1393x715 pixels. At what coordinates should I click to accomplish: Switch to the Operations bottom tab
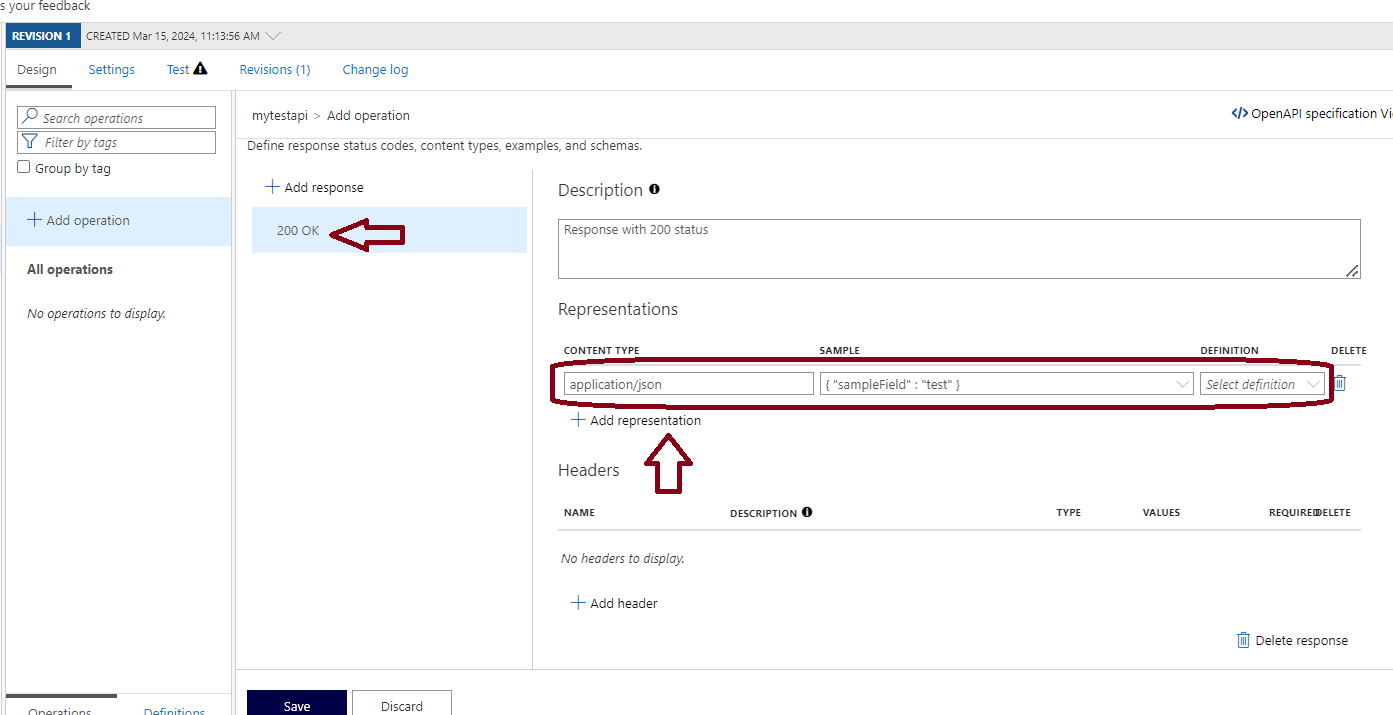click(60, 712)
